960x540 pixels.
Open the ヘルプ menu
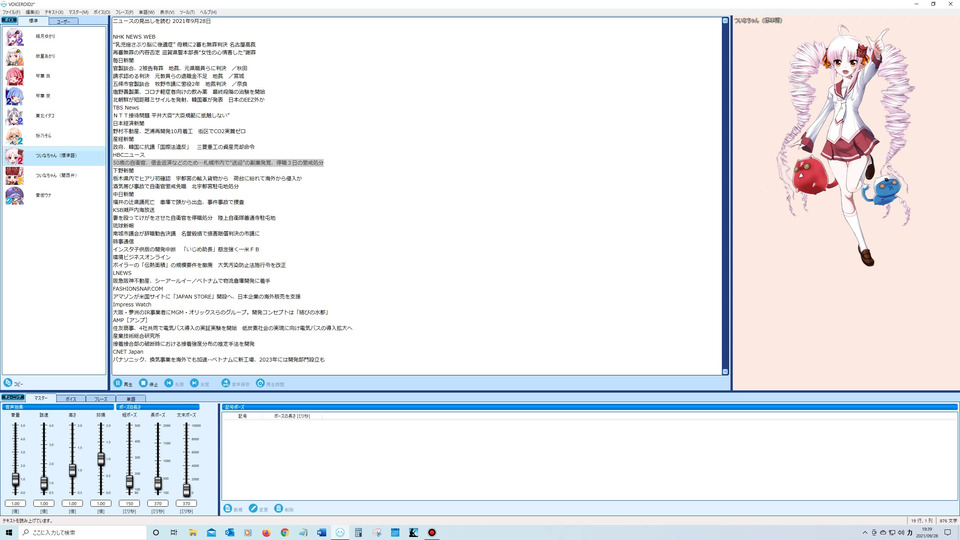(x=208, y=12)
